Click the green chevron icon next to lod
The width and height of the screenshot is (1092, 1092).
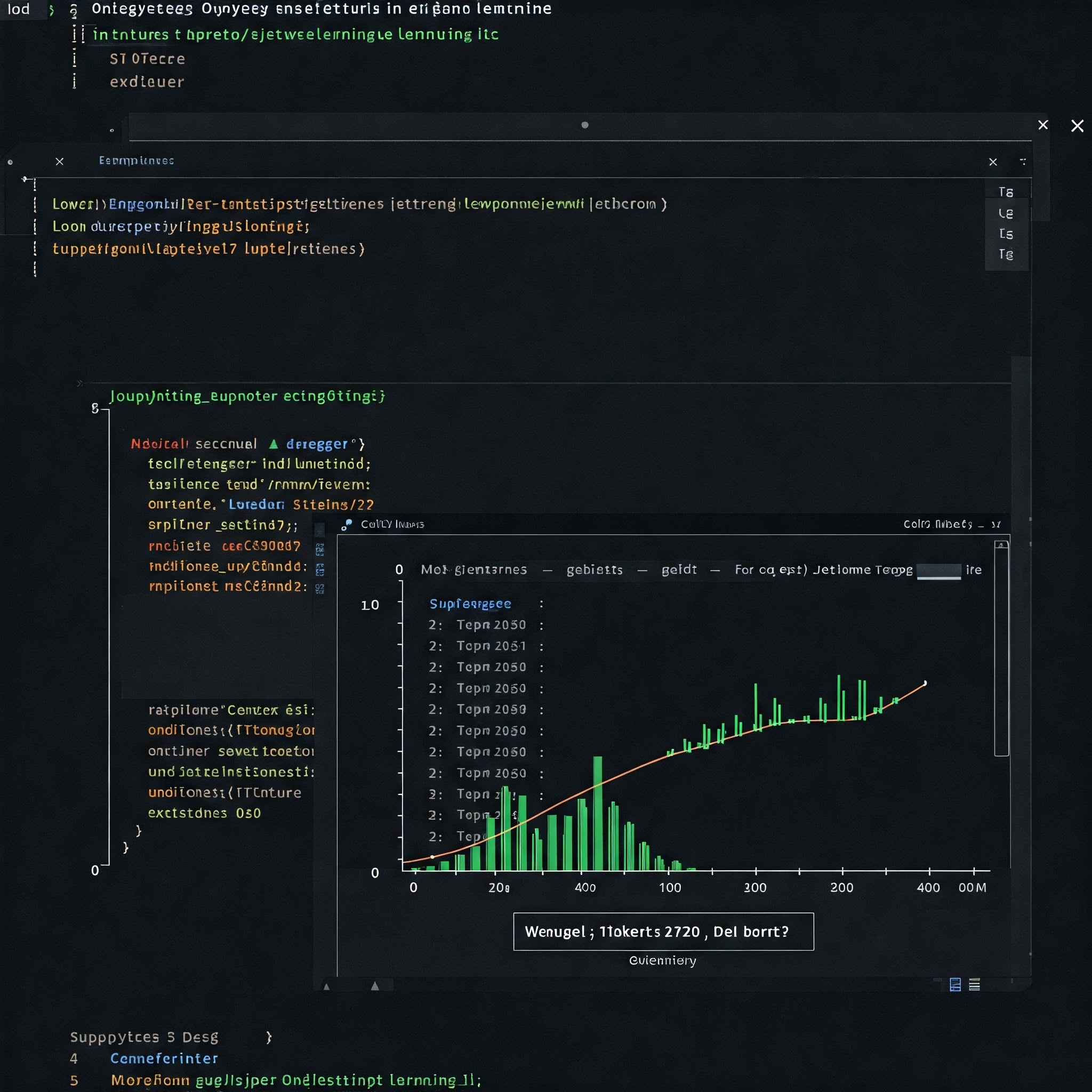tap(51, 10)
